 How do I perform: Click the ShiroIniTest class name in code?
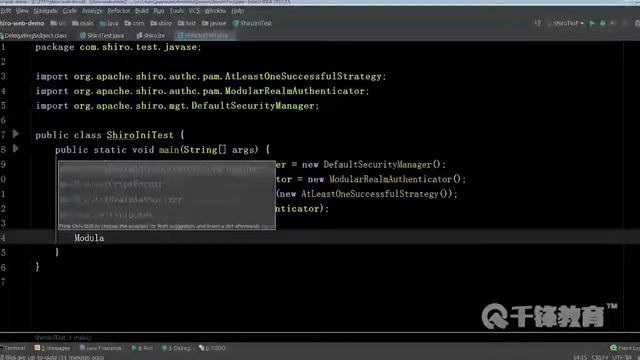140,135
